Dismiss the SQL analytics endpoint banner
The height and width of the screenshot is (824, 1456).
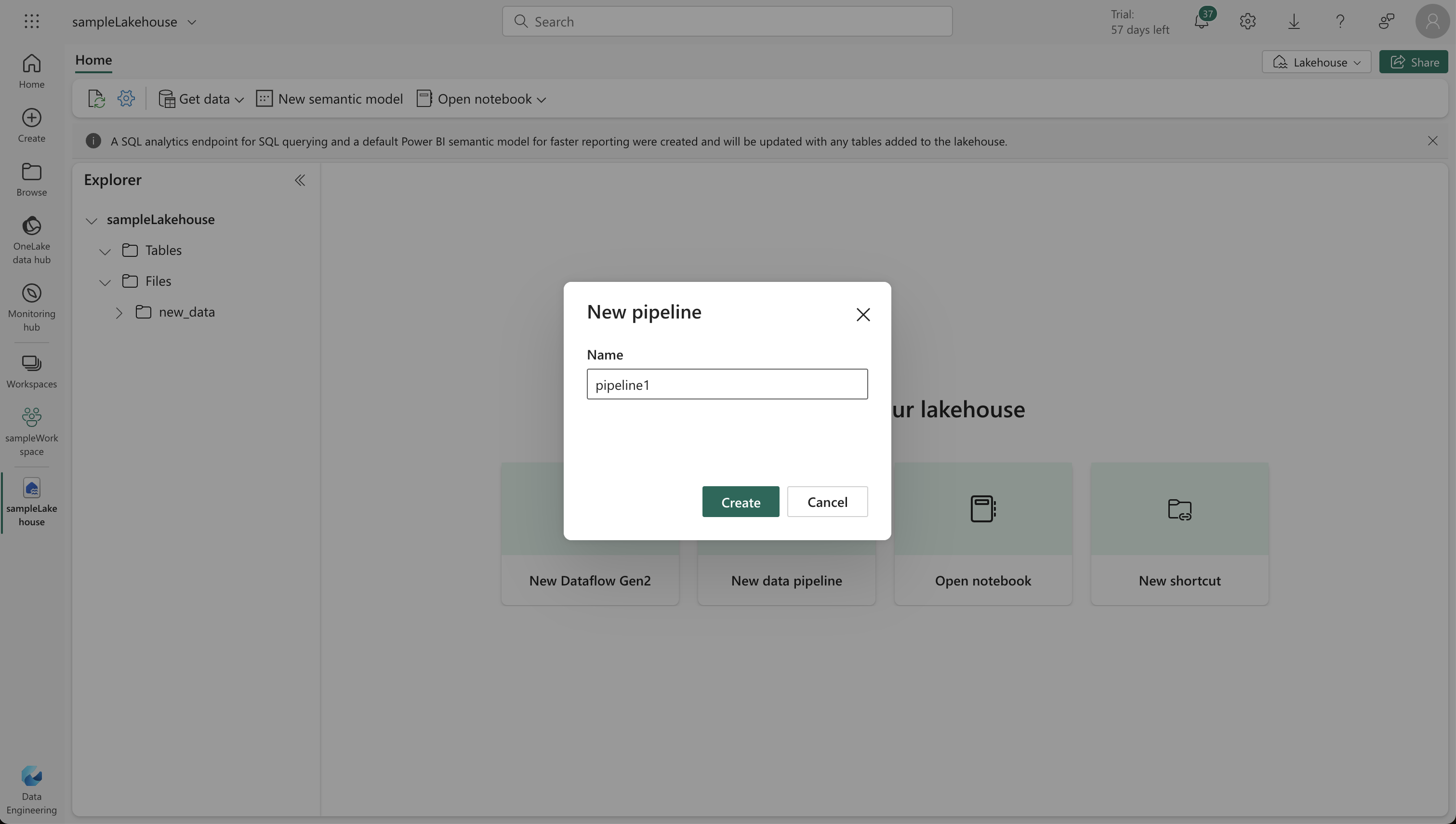click(1432, 141)
